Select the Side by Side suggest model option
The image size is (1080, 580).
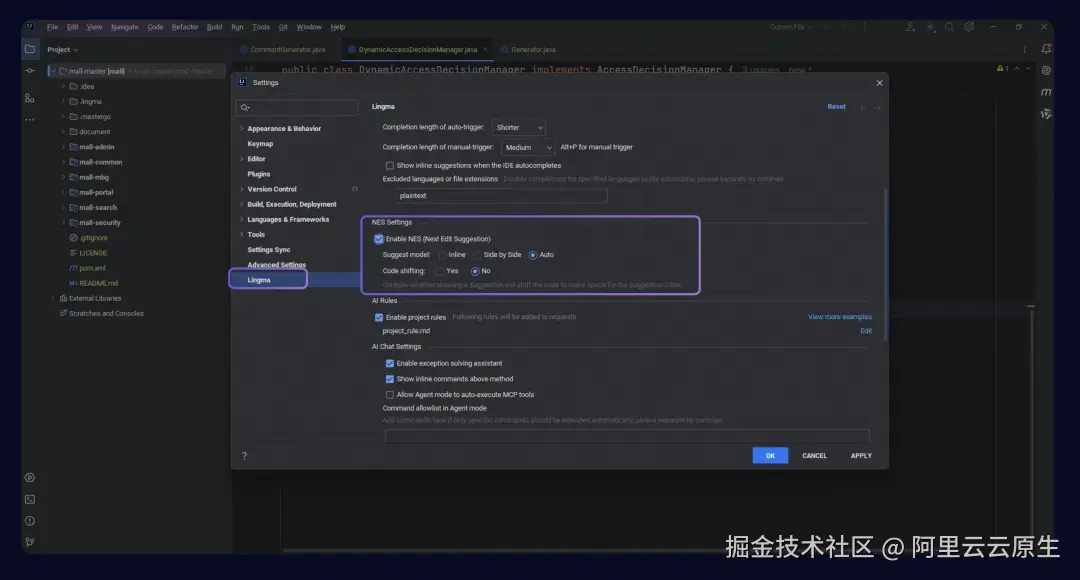click(479, 254)
